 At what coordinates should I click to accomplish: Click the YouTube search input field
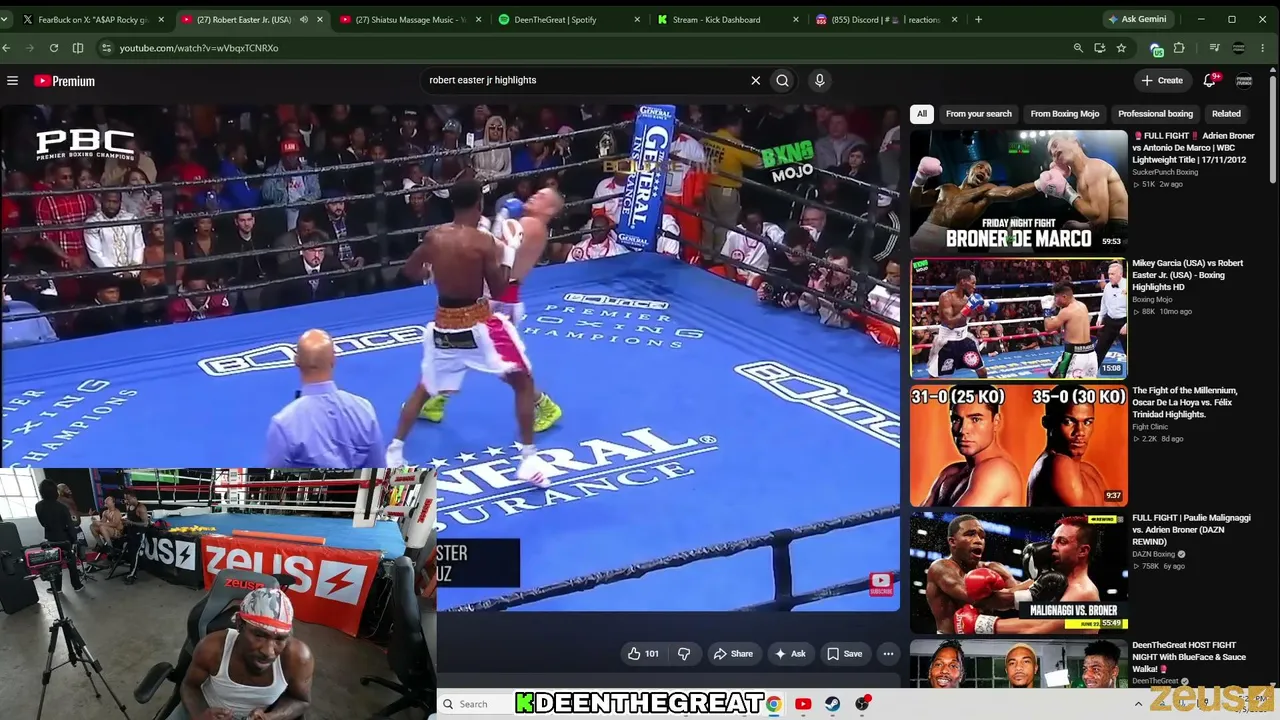585,81
